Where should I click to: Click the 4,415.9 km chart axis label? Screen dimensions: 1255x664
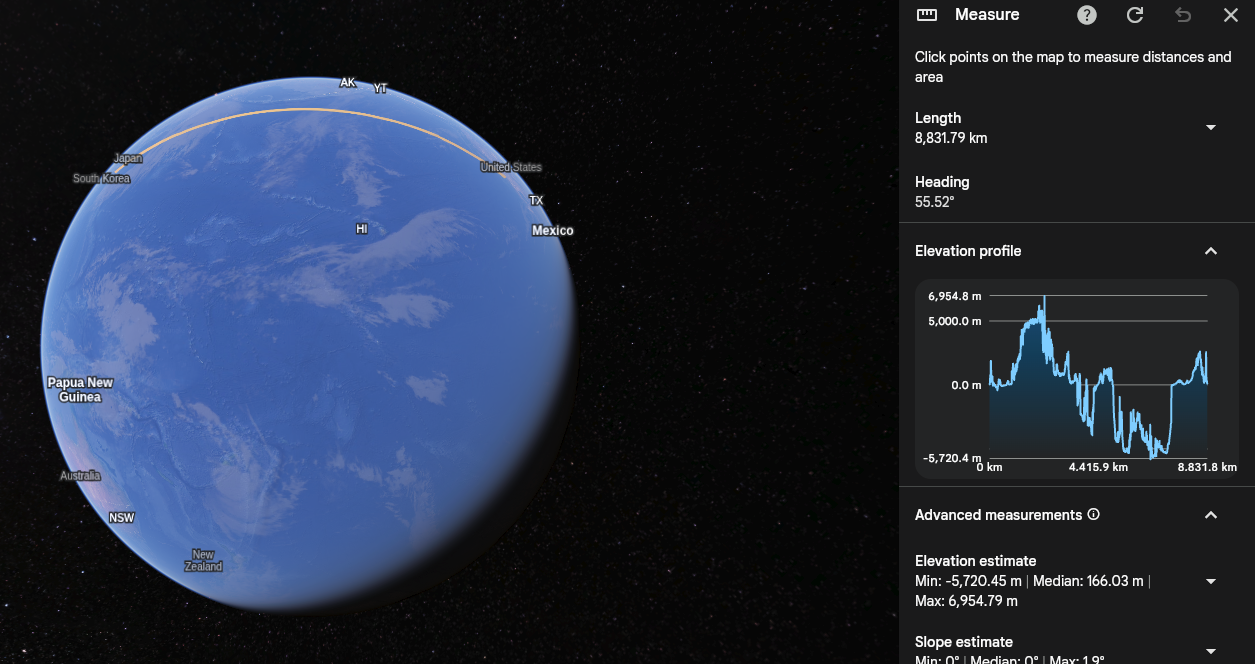(x=1098, y=467)
